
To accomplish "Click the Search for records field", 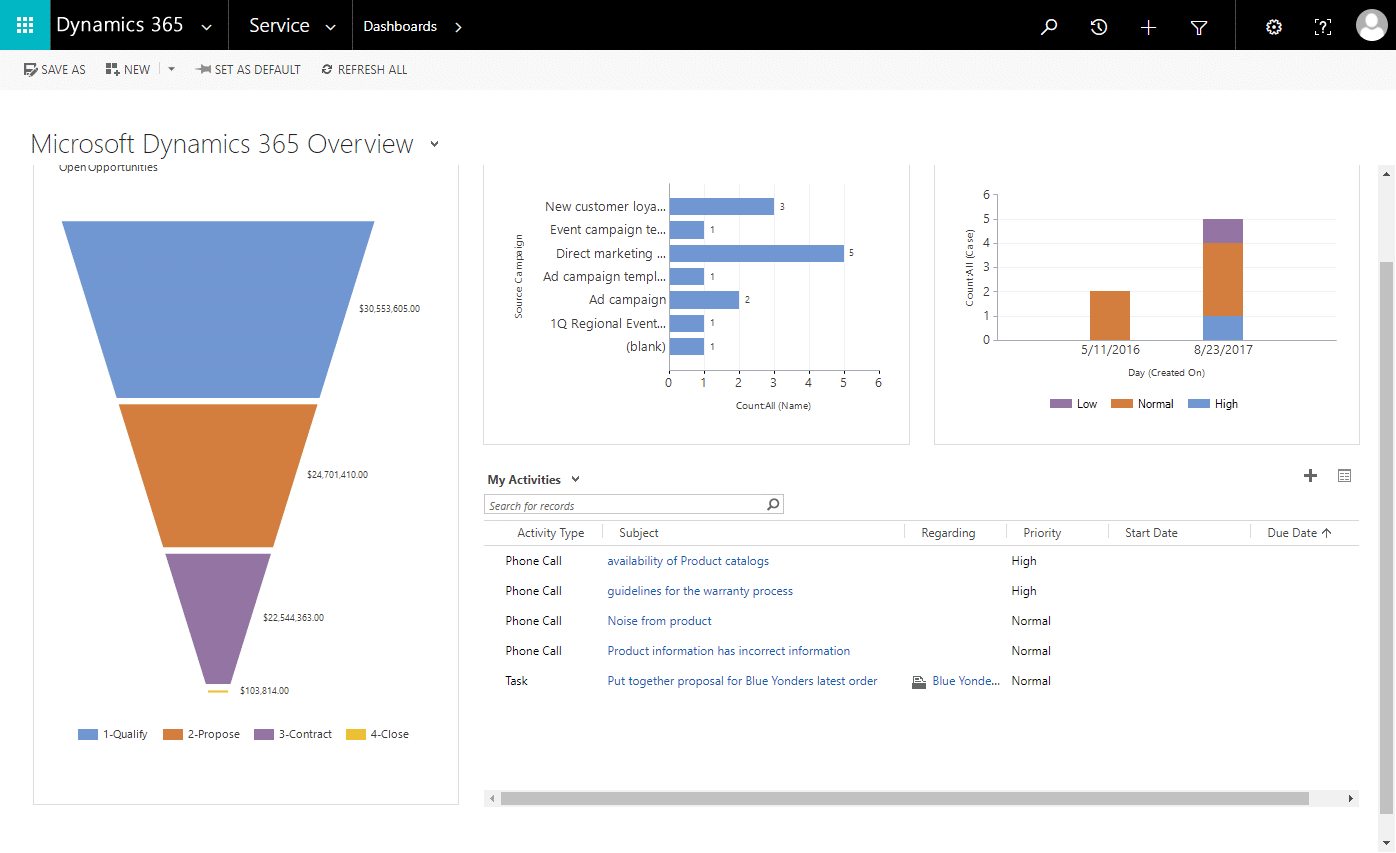I will [625, 505].
